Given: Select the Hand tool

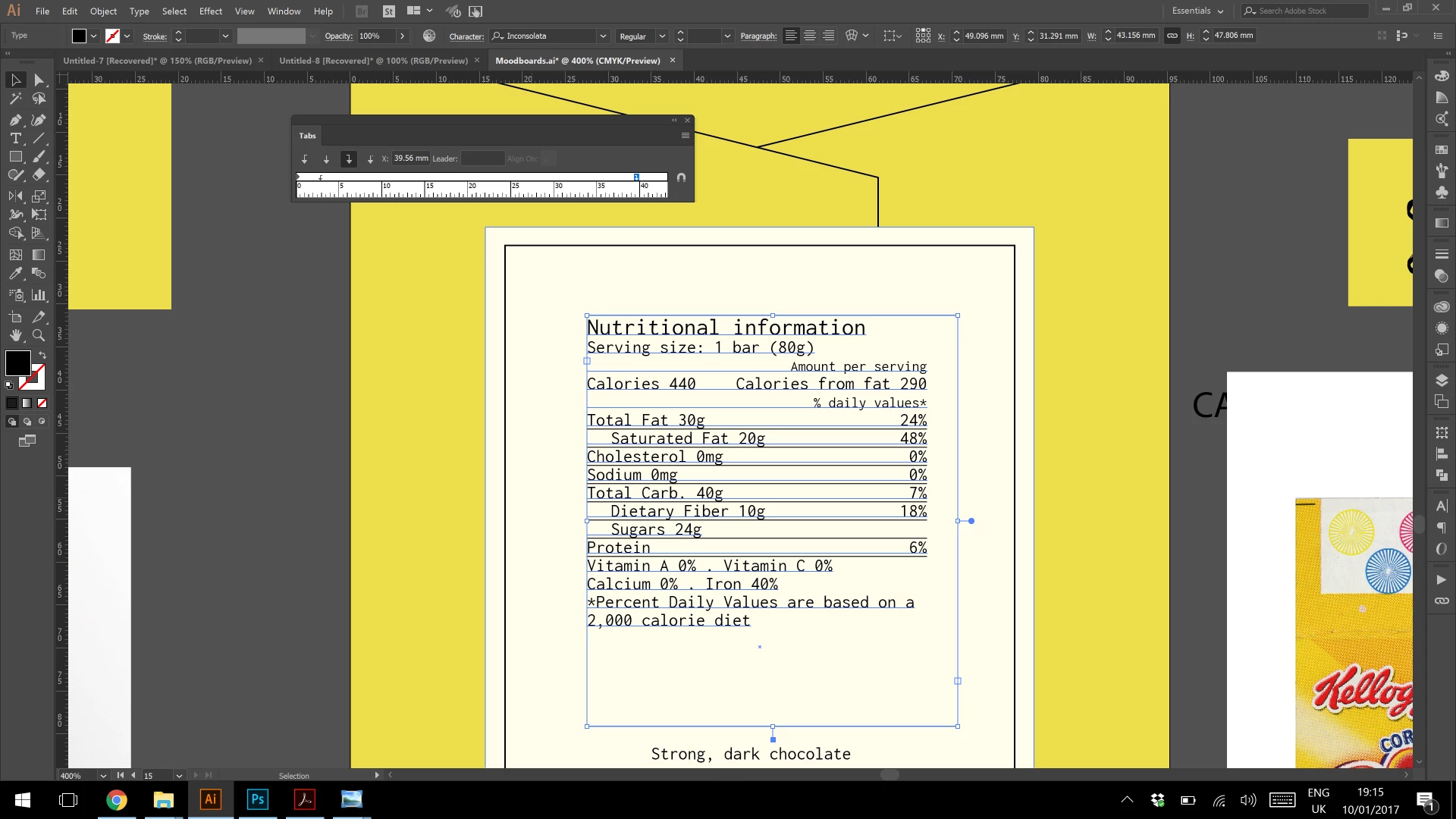Looking at the screenshot, I should point(15,335).
